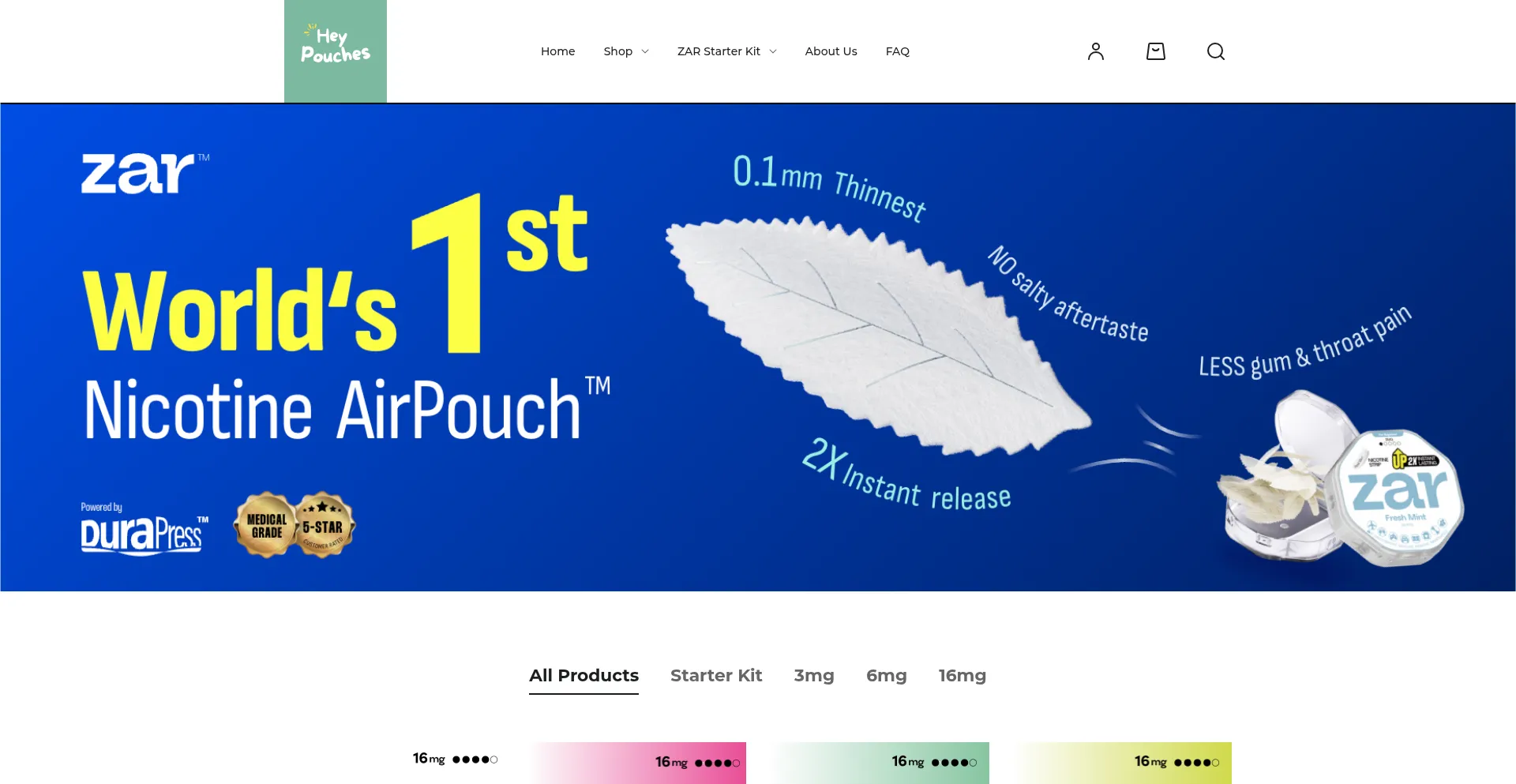
Task: Select the All Products tab
Action: point(584,676)
